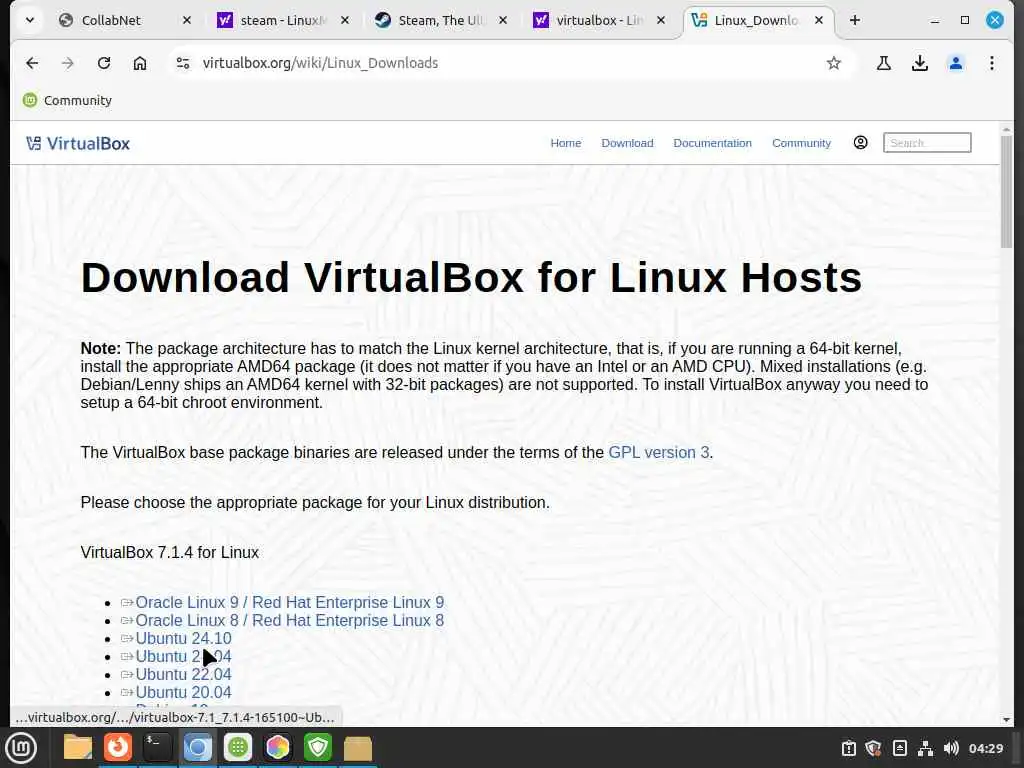Select the Chromium browser taskbar icon
This screenshot has height=768, width=1024.
(197, 748)
